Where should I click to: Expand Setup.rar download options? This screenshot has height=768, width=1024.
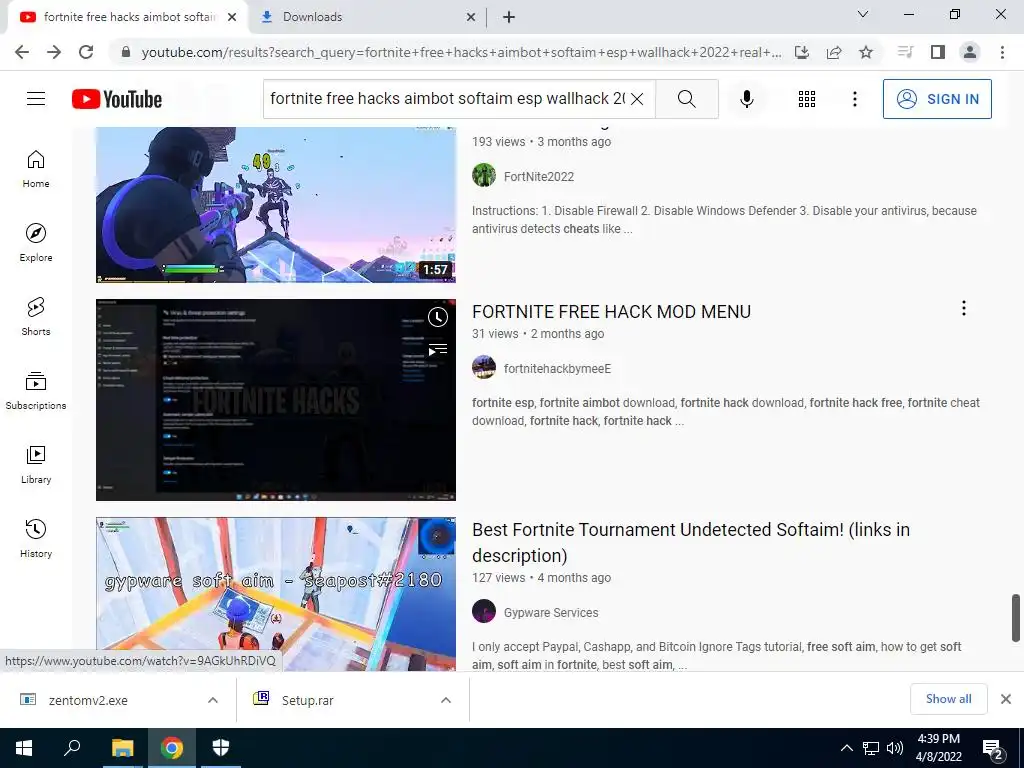446,700
